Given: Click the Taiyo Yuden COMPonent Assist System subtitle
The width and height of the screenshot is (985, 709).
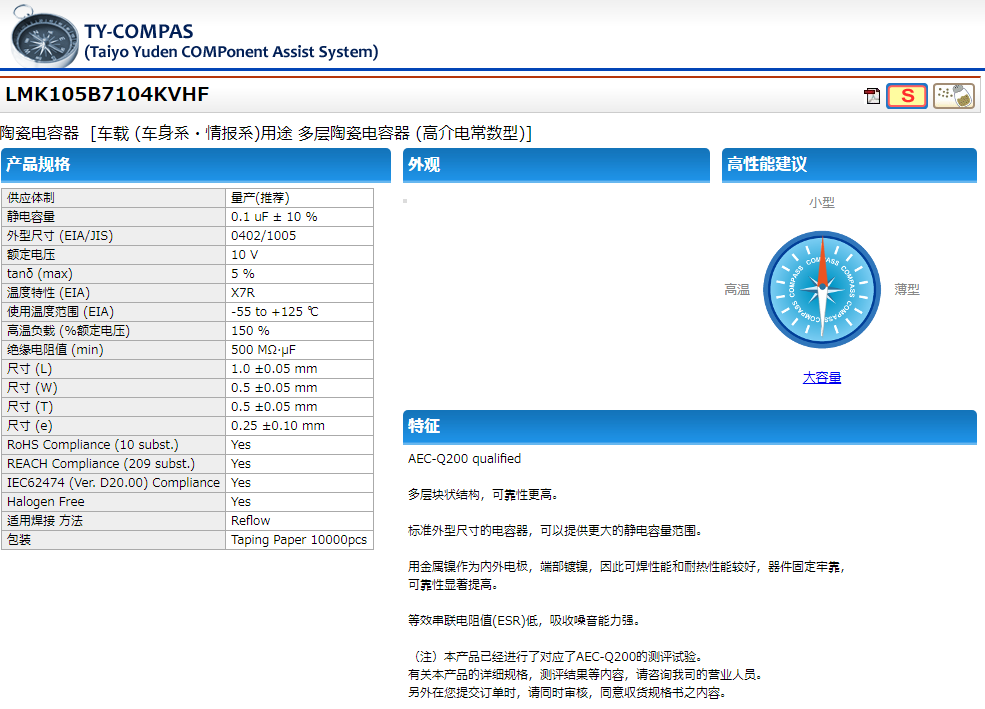Looking at the screenshot, I should tap(231, 51).
